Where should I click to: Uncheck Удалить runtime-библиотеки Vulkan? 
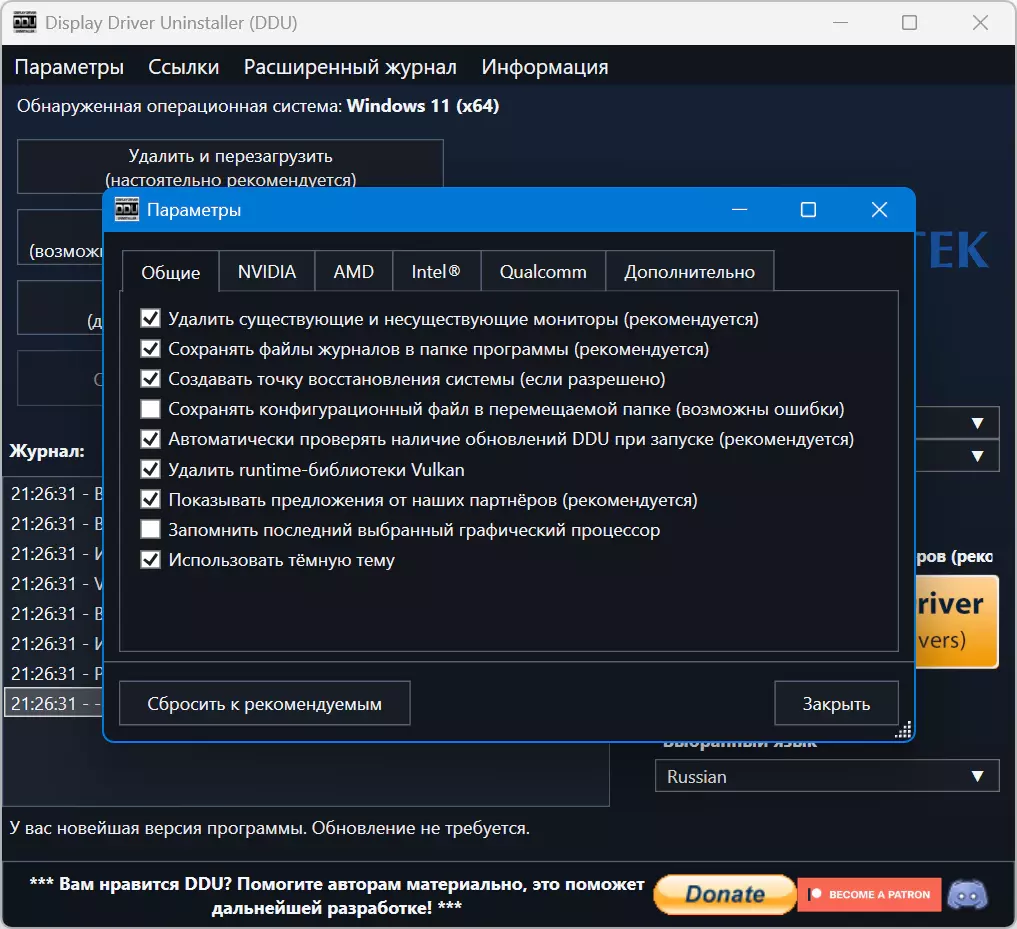pos(150,469)
